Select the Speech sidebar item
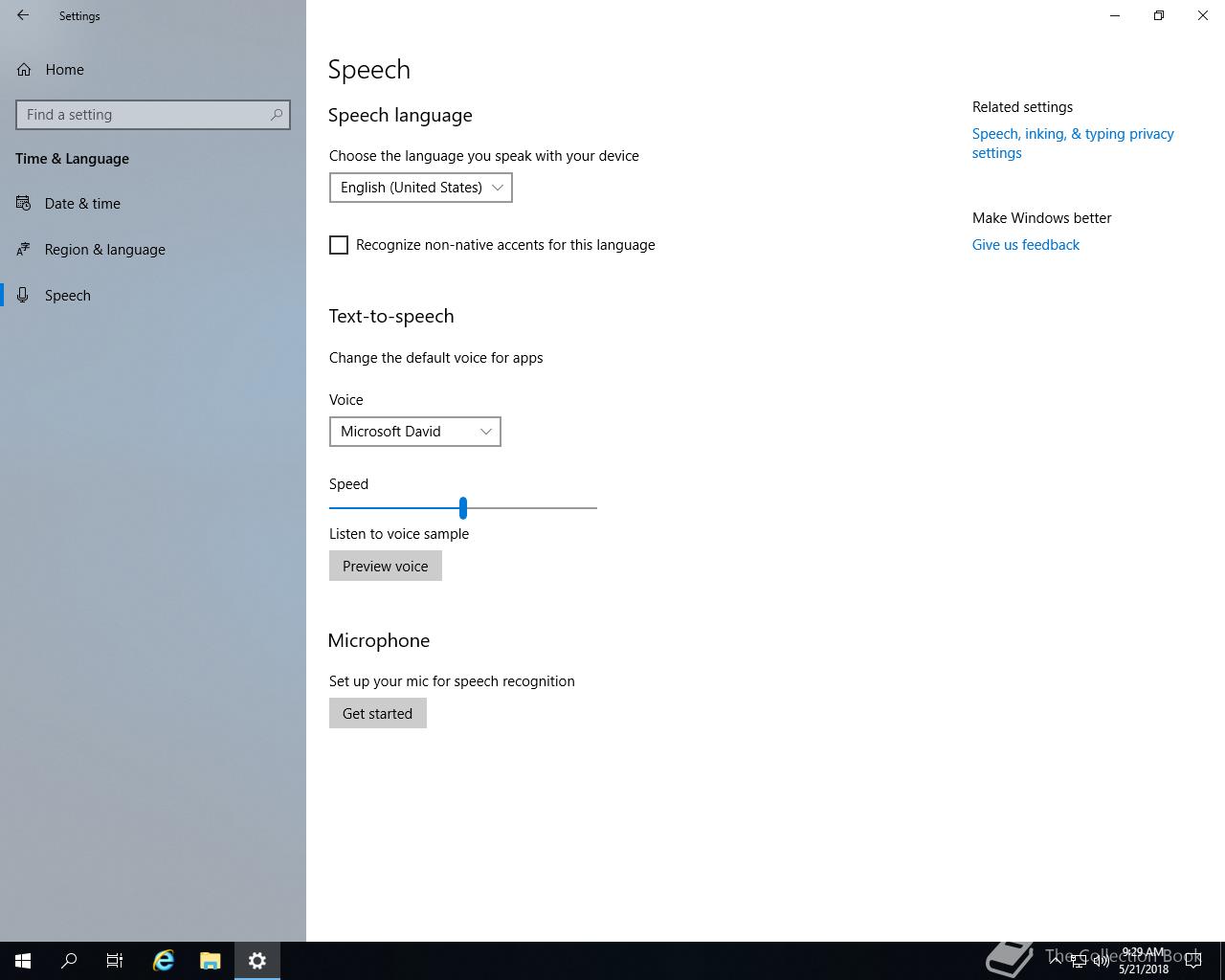The width and height of the screenshot is (1225, 980). tap(153, 296)
